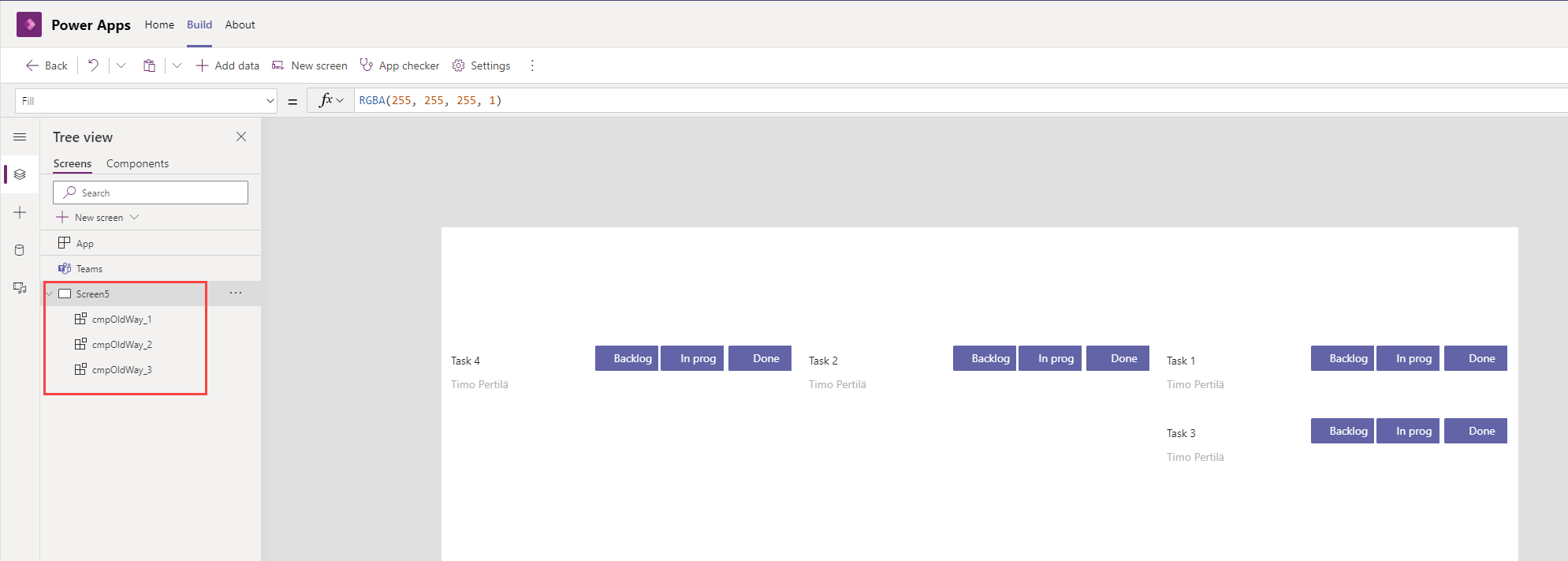
Task: Open the Fill property dropdown
Action: coord(270,101)
